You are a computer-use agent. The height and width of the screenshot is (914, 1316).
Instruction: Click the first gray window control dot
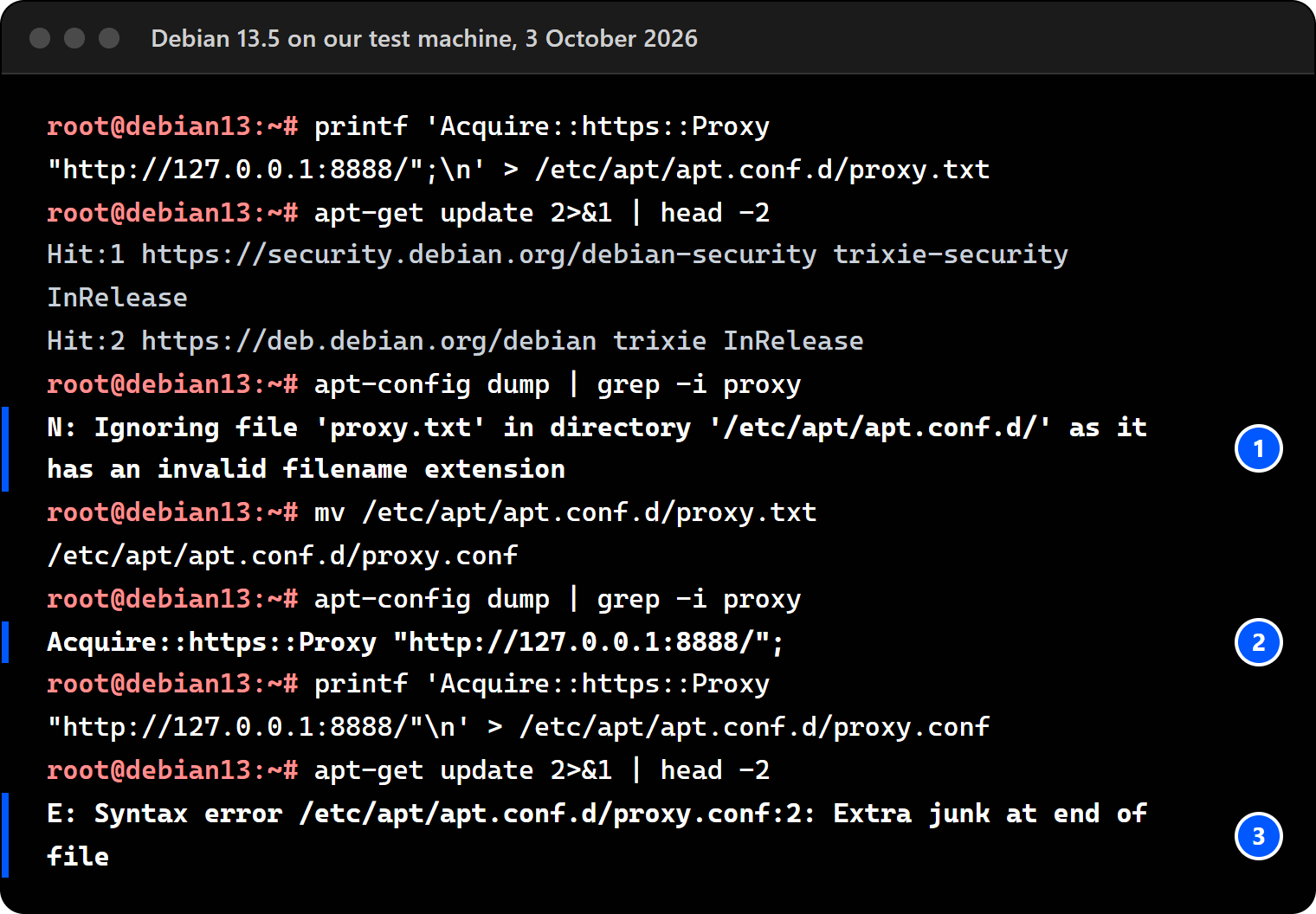click(x=40, y=38)
